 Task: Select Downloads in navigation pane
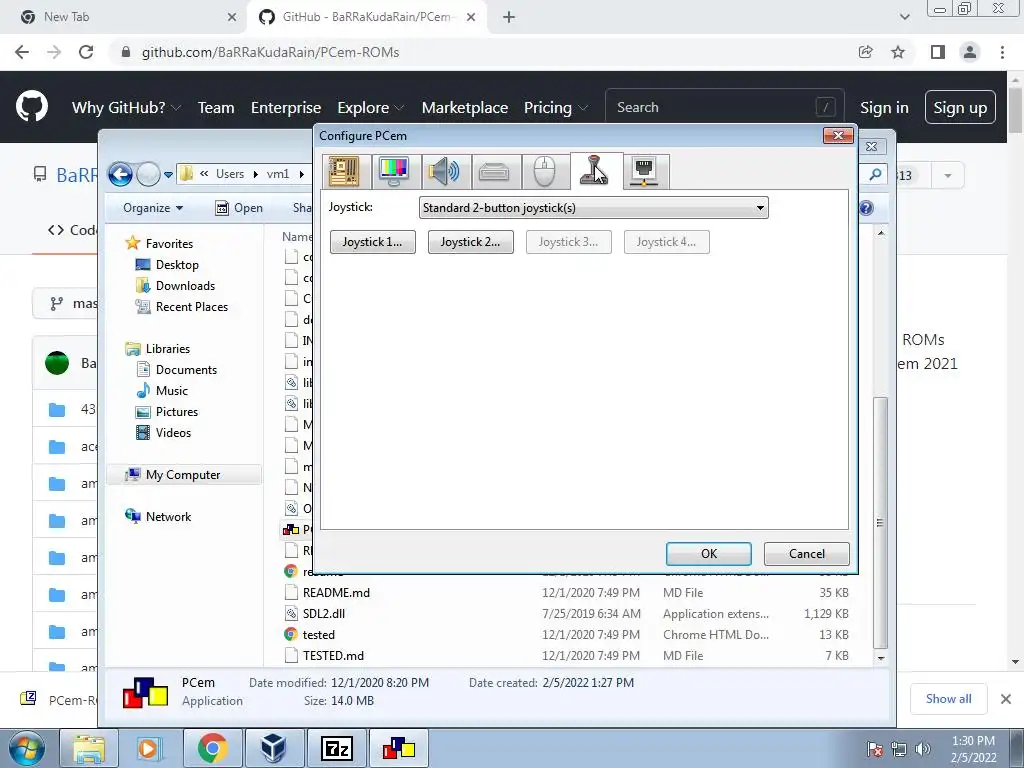(x=185, y=285)
